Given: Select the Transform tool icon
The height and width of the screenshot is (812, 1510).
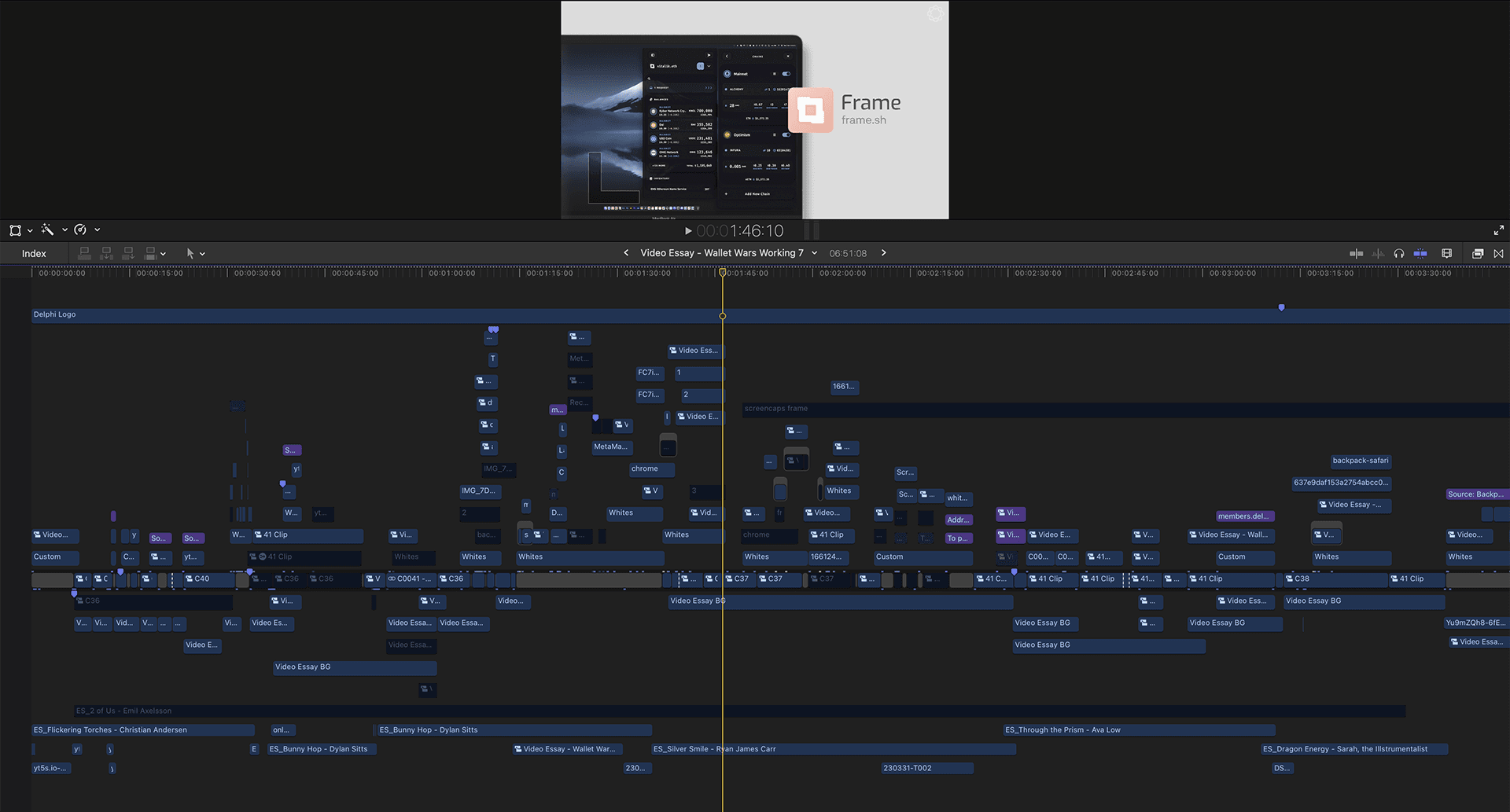Looking at the screenshot, I should (15, 230).
